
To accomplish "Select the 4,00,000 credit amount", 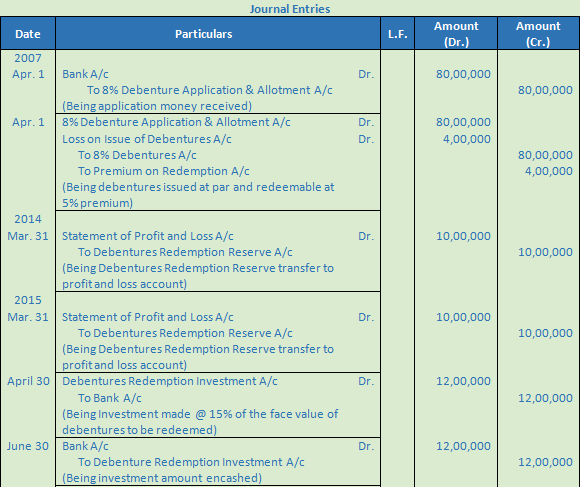I will 549,171.
